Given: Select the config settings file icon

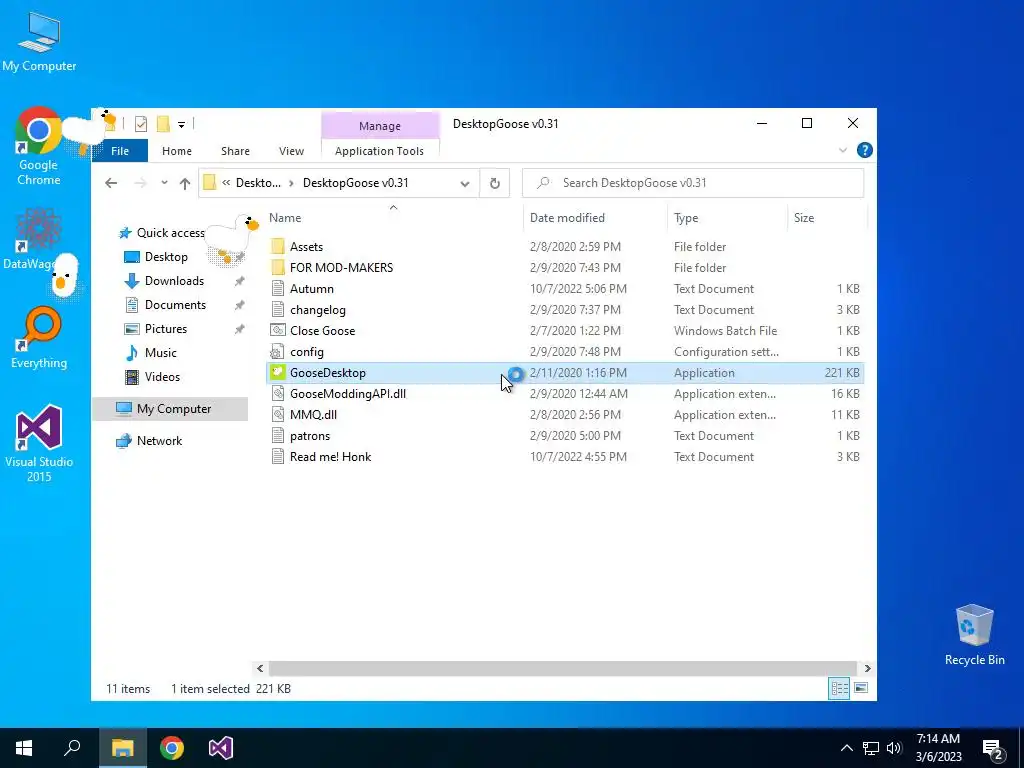Looking at the screenshot, I should (x=278, y=351).
